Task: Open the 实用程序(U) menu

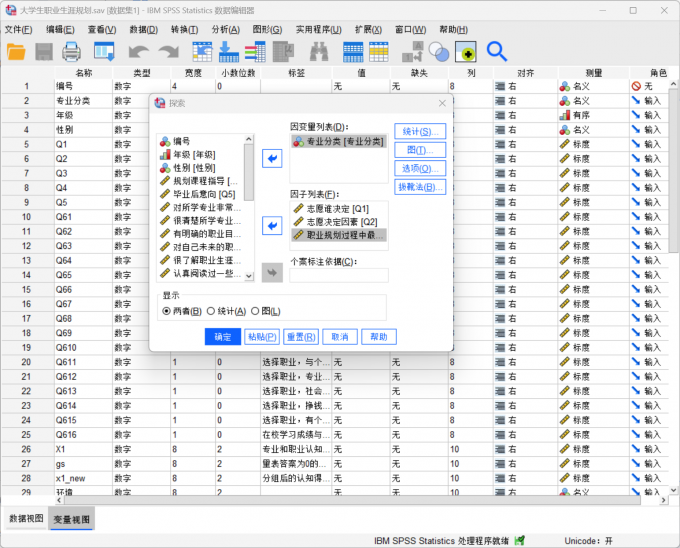Action: pyautogui.click(x=318, y=29)
